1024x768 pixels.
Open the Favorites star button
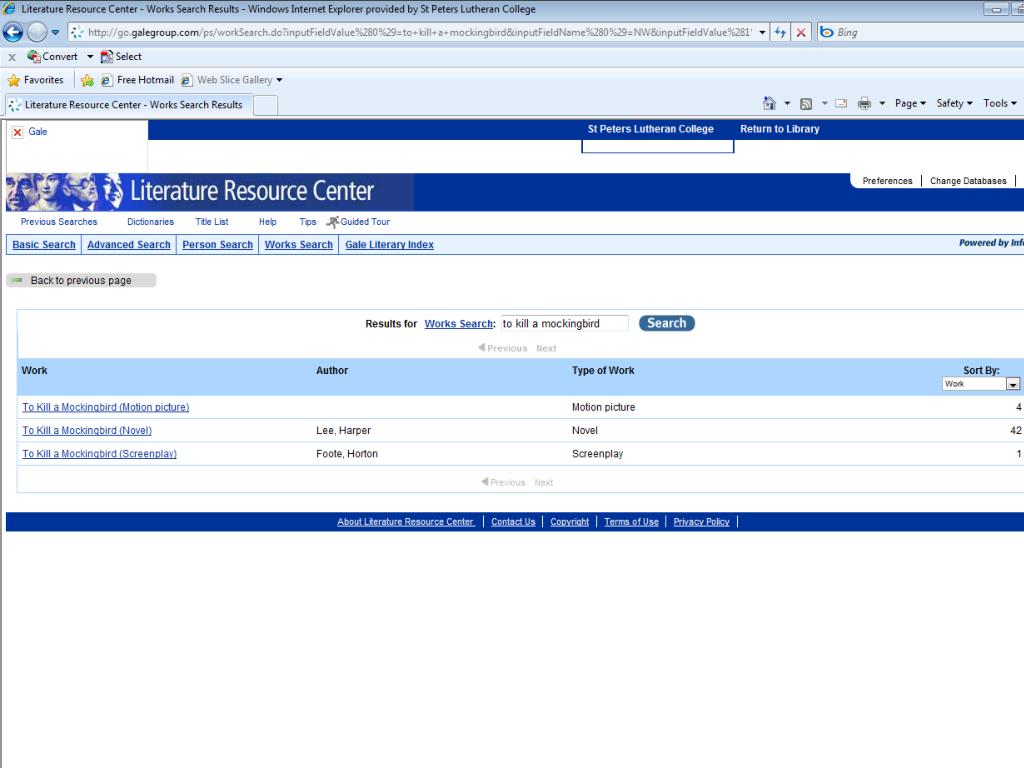pos(35,80)
